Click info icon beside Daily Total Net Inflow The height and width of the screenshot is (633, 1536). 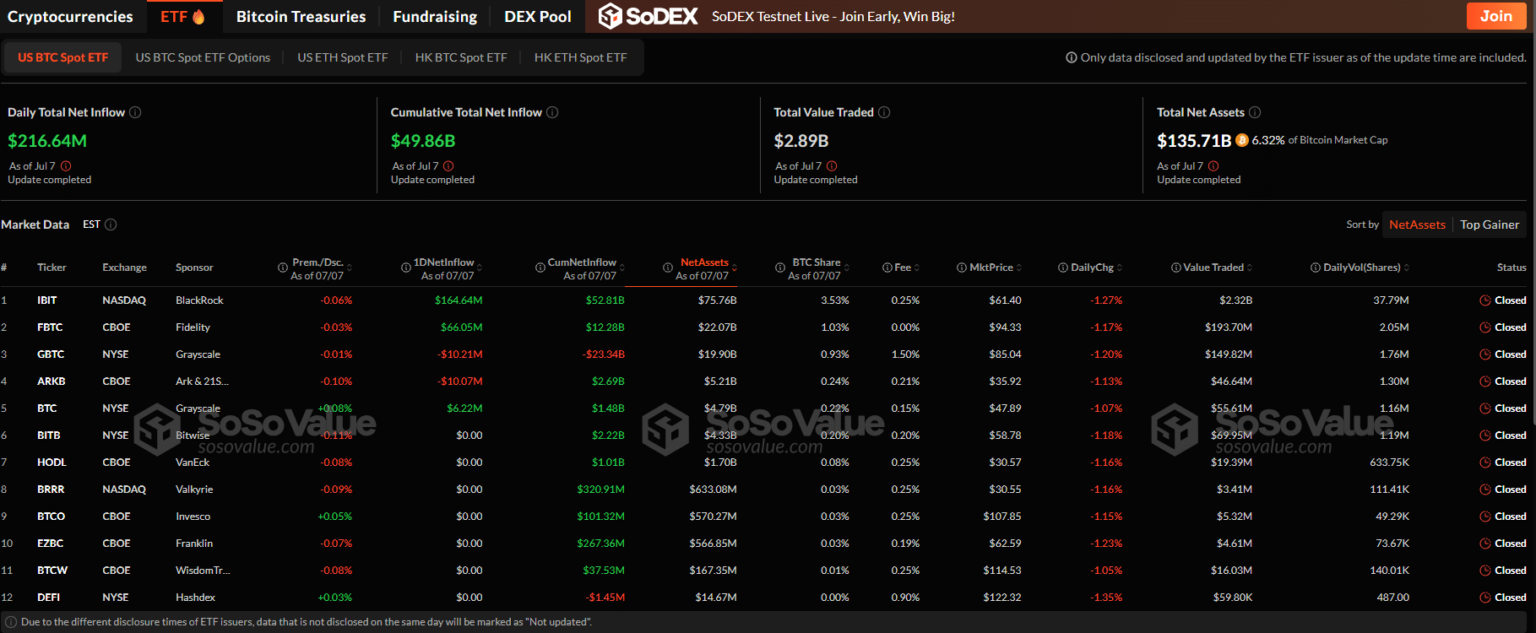[135, 113]
